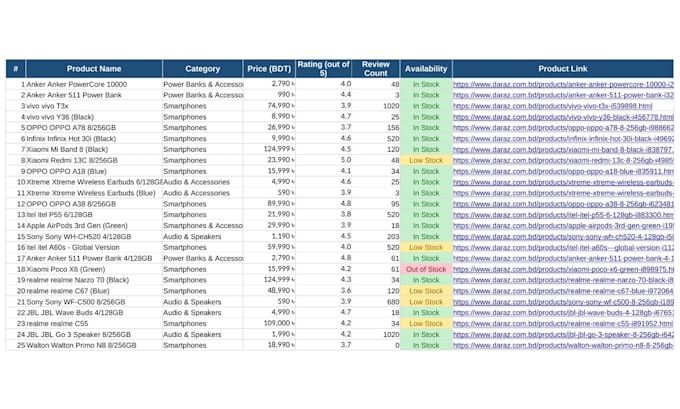Select the Category column header
680x409 pixels.
(203, 69)
